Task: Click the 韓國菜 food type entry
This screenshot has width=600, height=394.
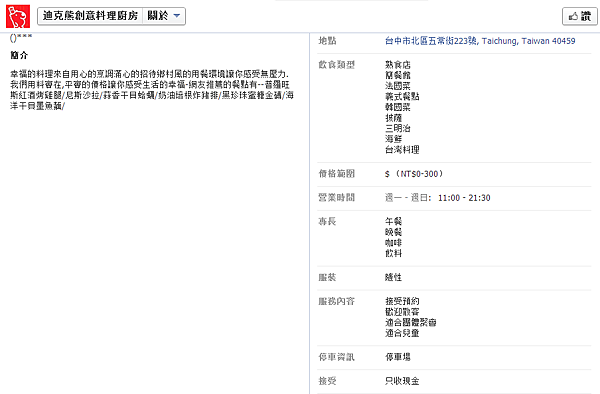Action: [x=398, y=107]
